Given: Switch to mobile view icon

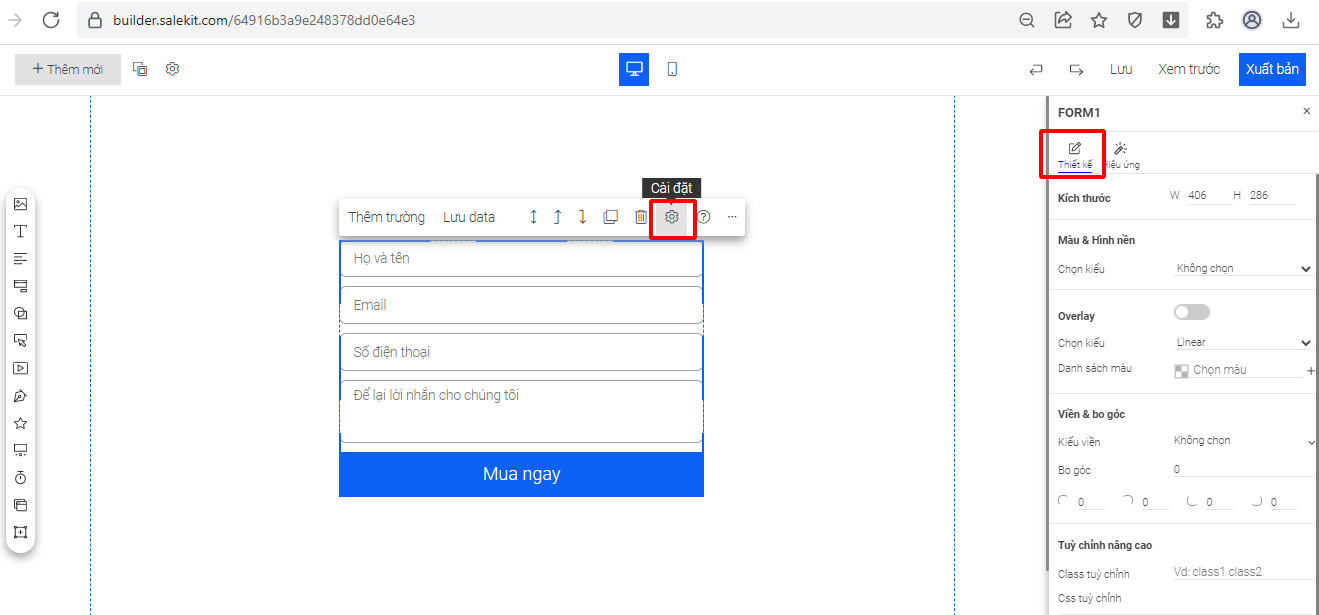Looking at the screenshot, I should (x=672, y=69).
